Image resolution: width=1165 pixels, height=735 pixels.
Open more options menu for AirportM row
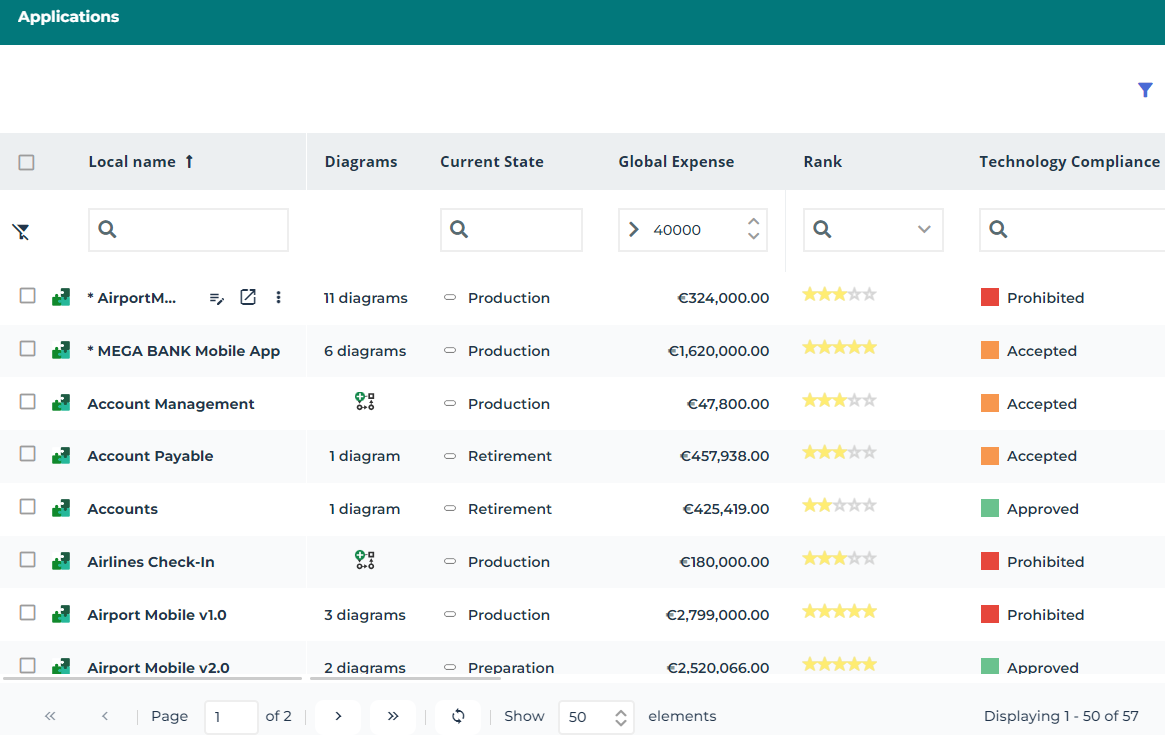click(x=279, y=297)
